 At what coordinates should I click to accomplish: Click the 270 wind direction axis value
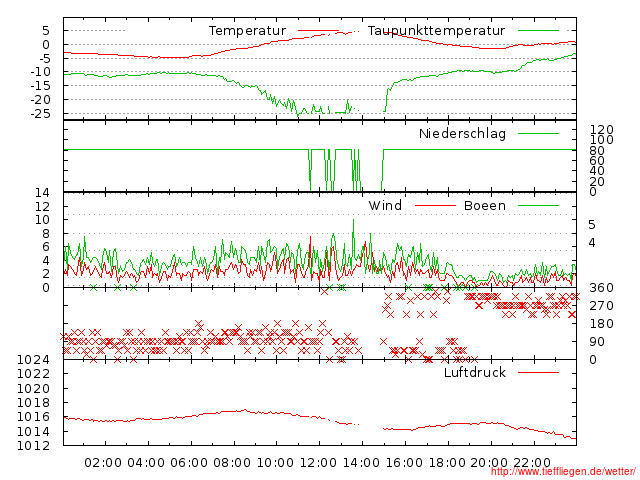(601, 306)
